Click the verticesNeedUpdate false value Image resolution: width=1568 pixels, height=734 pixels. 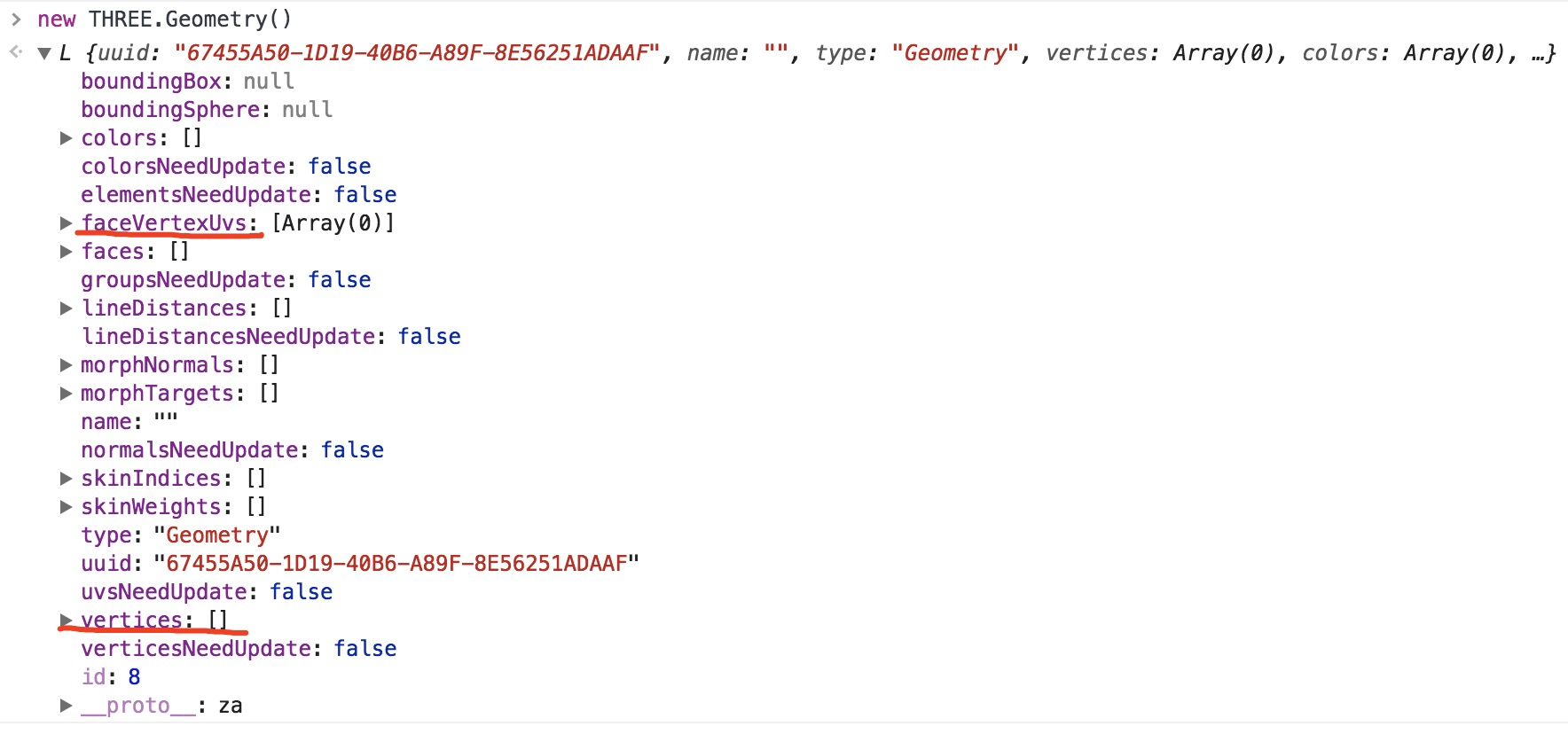365,649
